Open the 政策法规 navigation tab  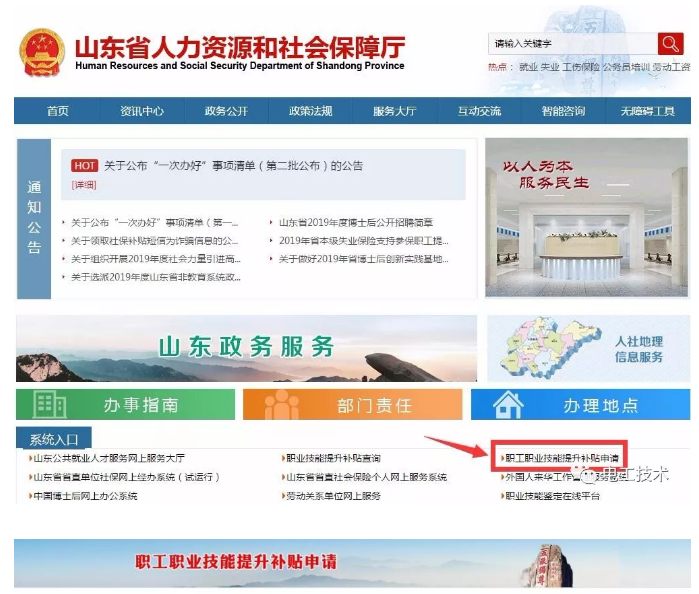click(310, 111)
